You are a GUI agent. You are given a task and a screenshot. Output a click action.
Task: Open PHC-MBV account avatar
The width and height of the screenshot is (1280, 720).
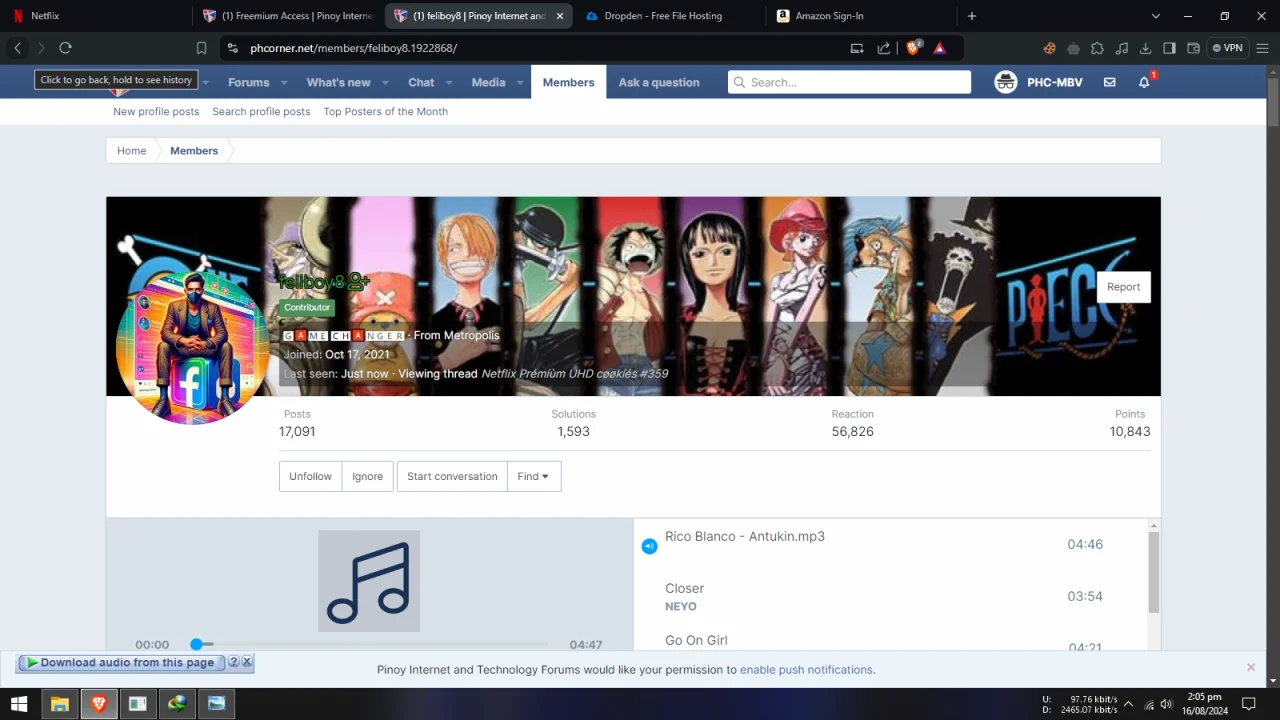tap(1006, 82)
